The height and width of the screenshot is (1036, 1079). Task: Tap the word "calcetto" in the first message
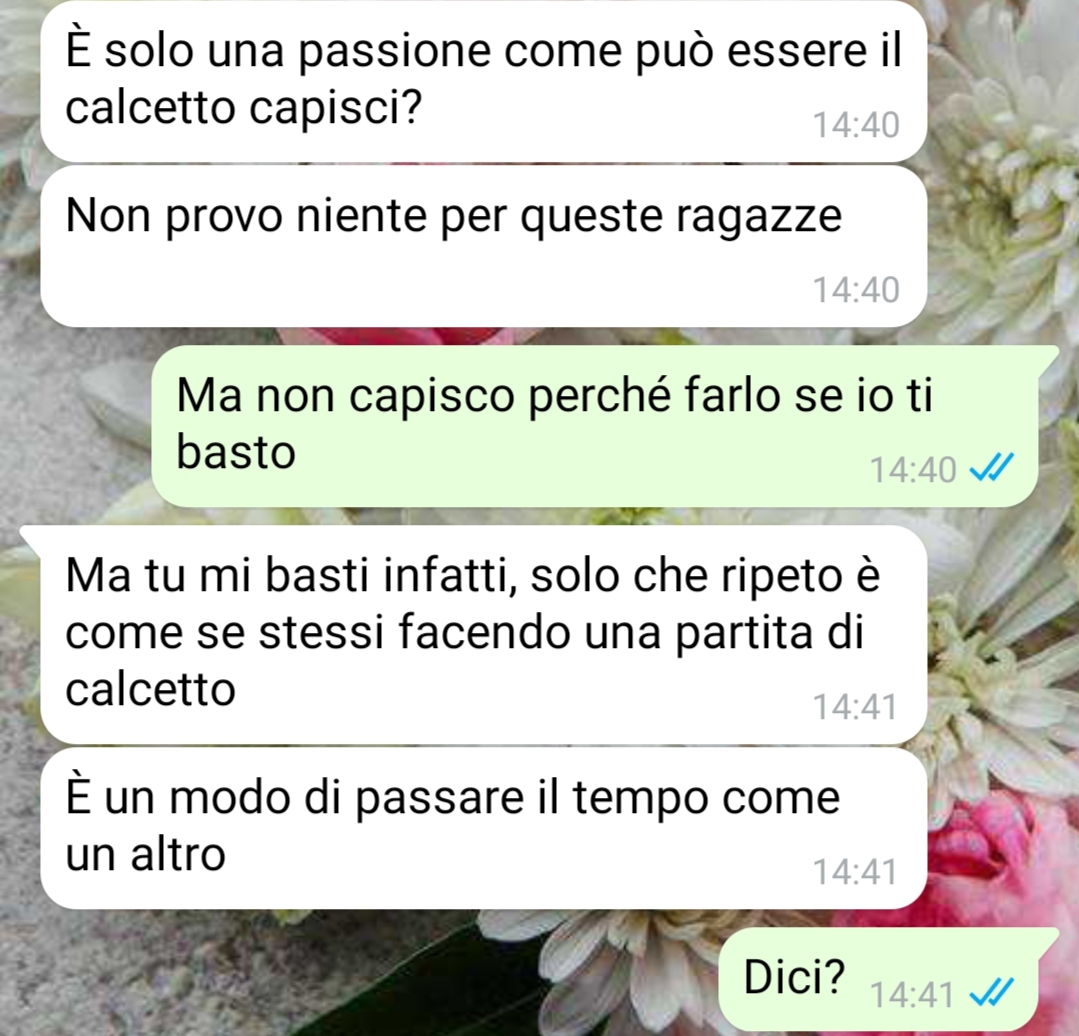coord(151,108)
